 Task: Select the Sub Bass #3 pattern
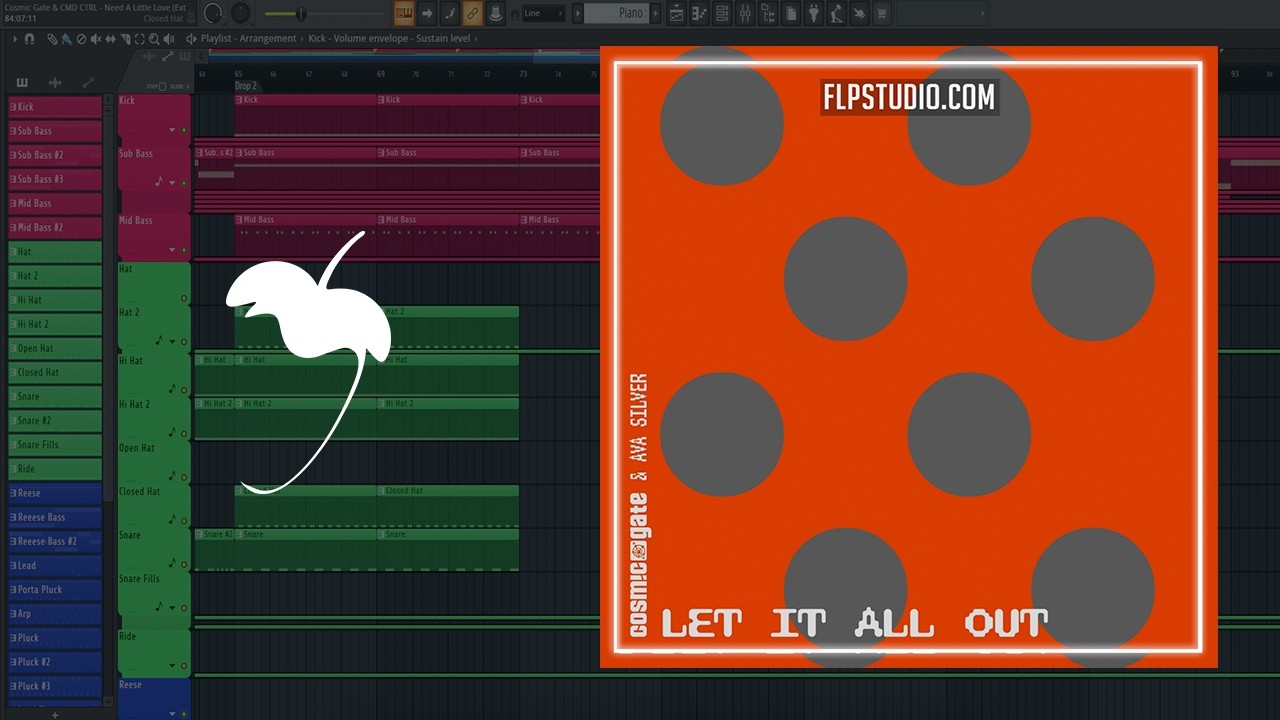(x=55, y=179)
